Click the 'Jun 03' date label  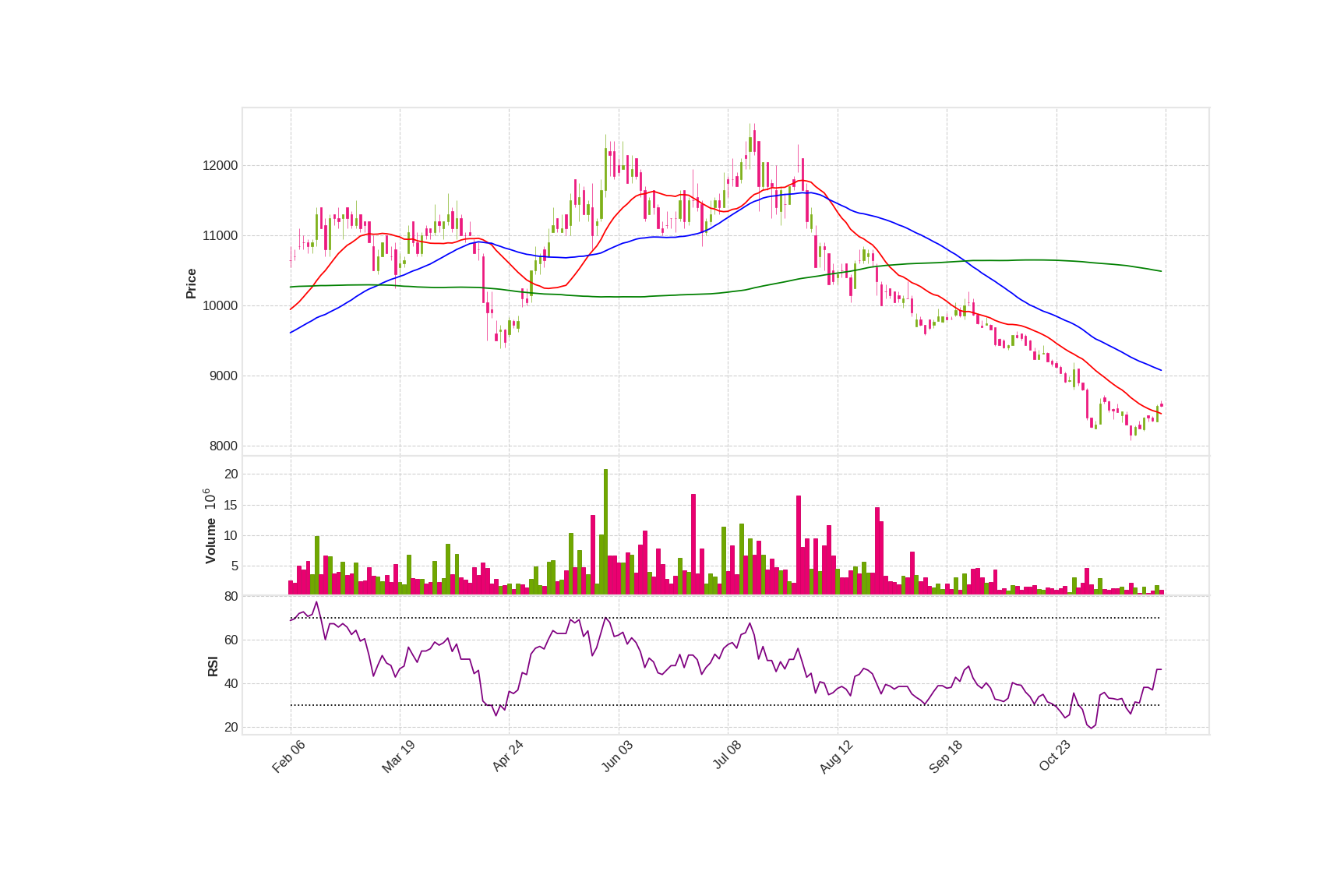pos(617,757)
